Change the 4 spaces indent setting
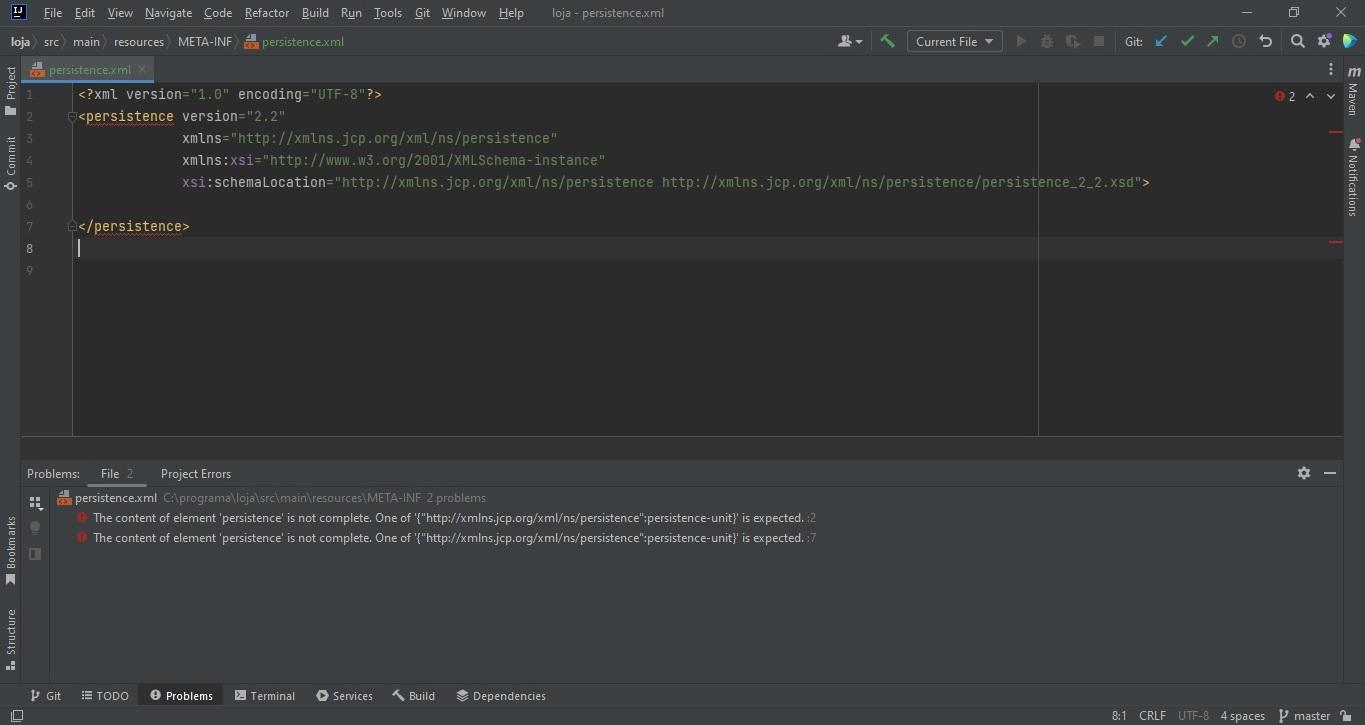Image resolution: width=1365 pixels, height=725 pixels. pos(1243,716)
